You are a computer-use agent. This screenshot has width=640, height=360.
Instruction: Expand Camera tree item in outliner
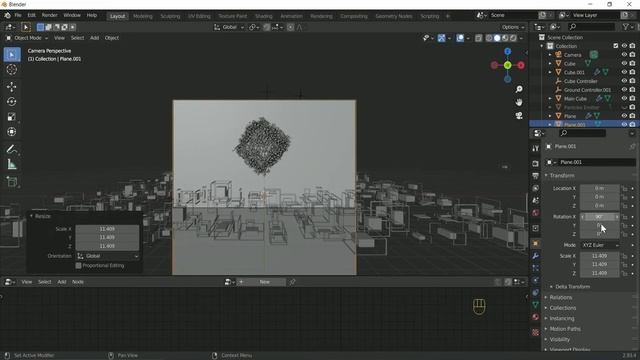coord(550,55)
